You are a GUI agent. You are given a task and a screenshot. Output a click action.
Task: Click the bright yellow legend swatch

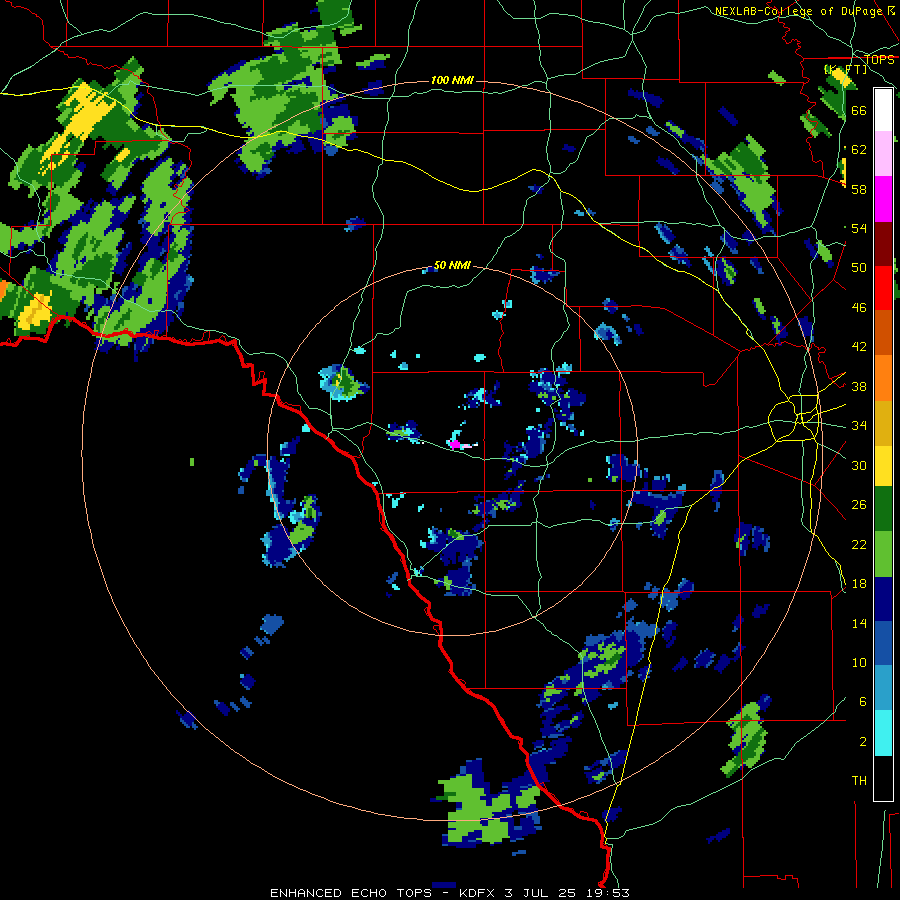coord(883,466)
